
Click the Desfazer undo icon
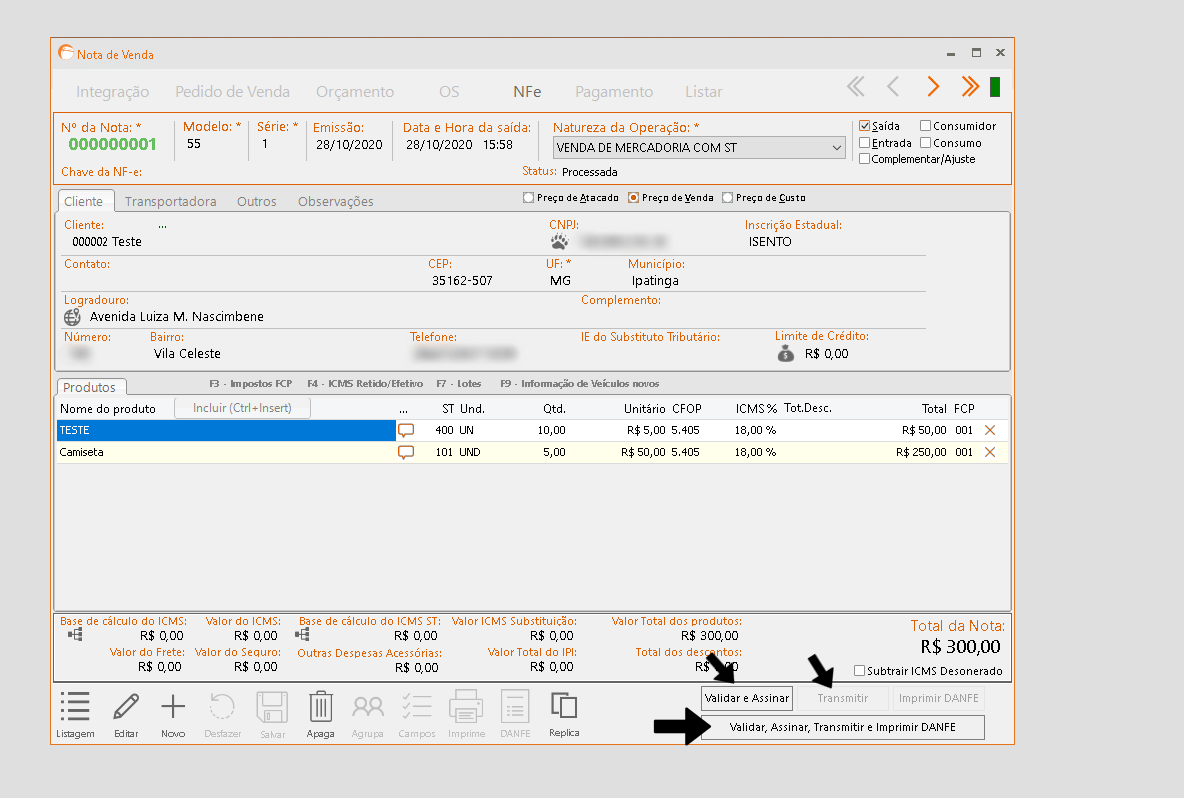[222, 707]
